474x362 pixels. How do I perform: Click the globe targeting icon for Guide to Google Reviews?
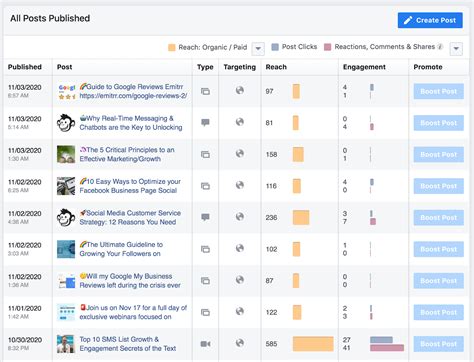click(x=240, y=90)
